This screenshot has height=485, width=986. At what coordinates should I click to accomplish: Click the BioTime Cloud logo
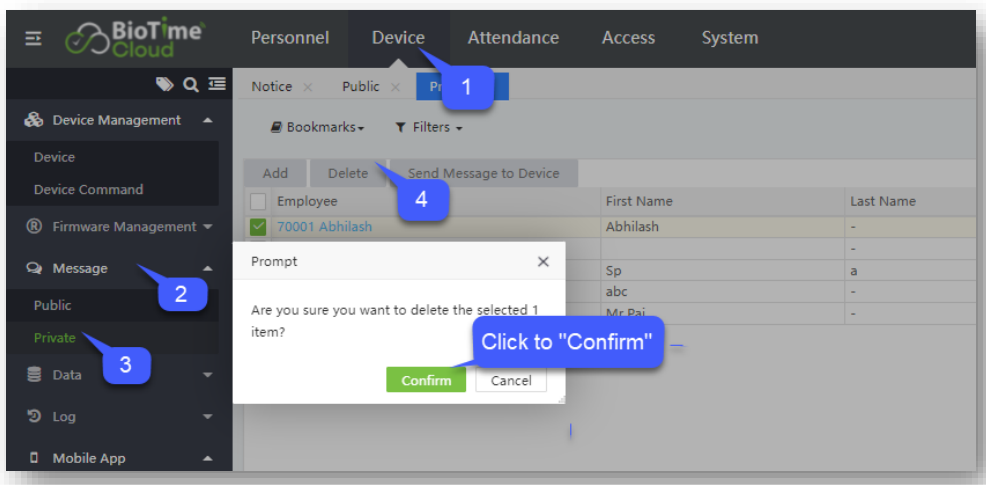(134, 38)
